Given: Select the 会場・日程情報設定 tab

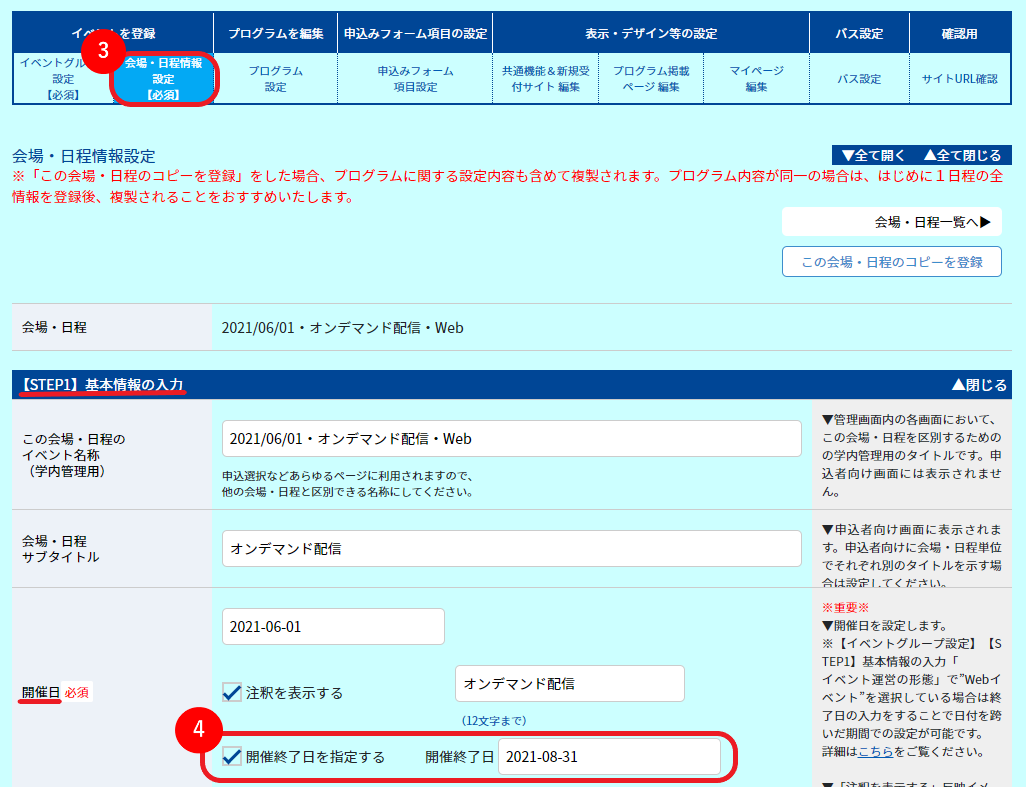Looking at the screenshot, I should (x=164, y=79).
